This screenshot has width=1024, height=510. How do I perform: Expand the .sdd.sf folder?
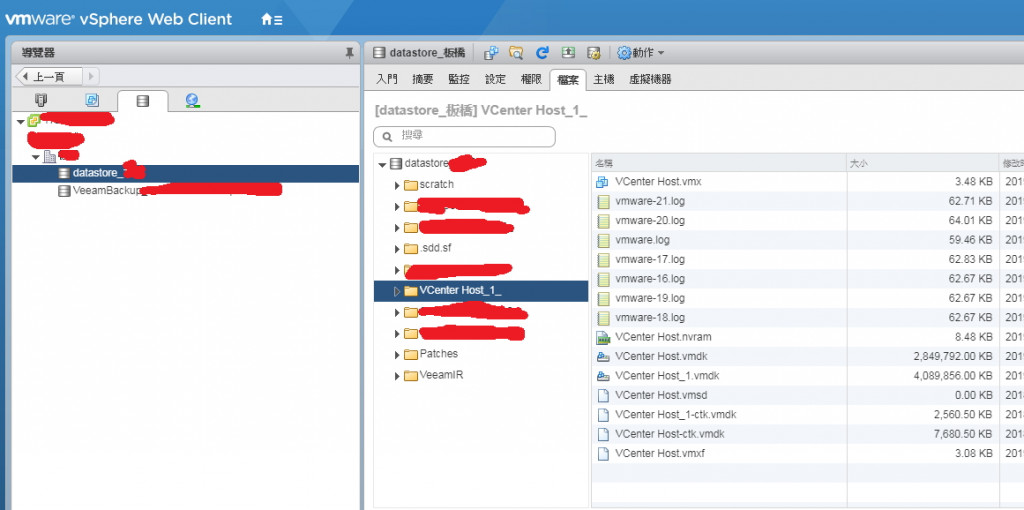click(397, 249)
